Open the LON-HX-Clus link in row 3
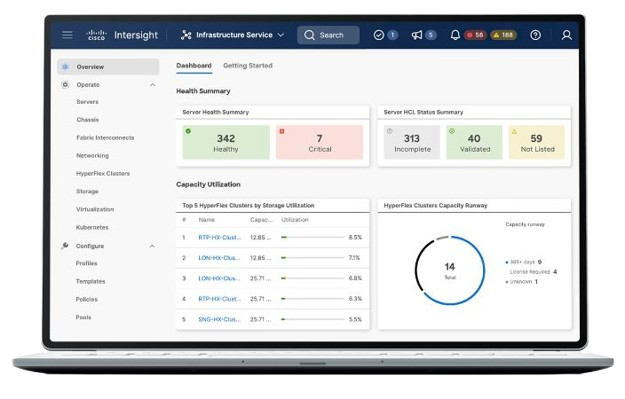Image resolution: width=625 pixels, height=399 pixels. (219, 278)
